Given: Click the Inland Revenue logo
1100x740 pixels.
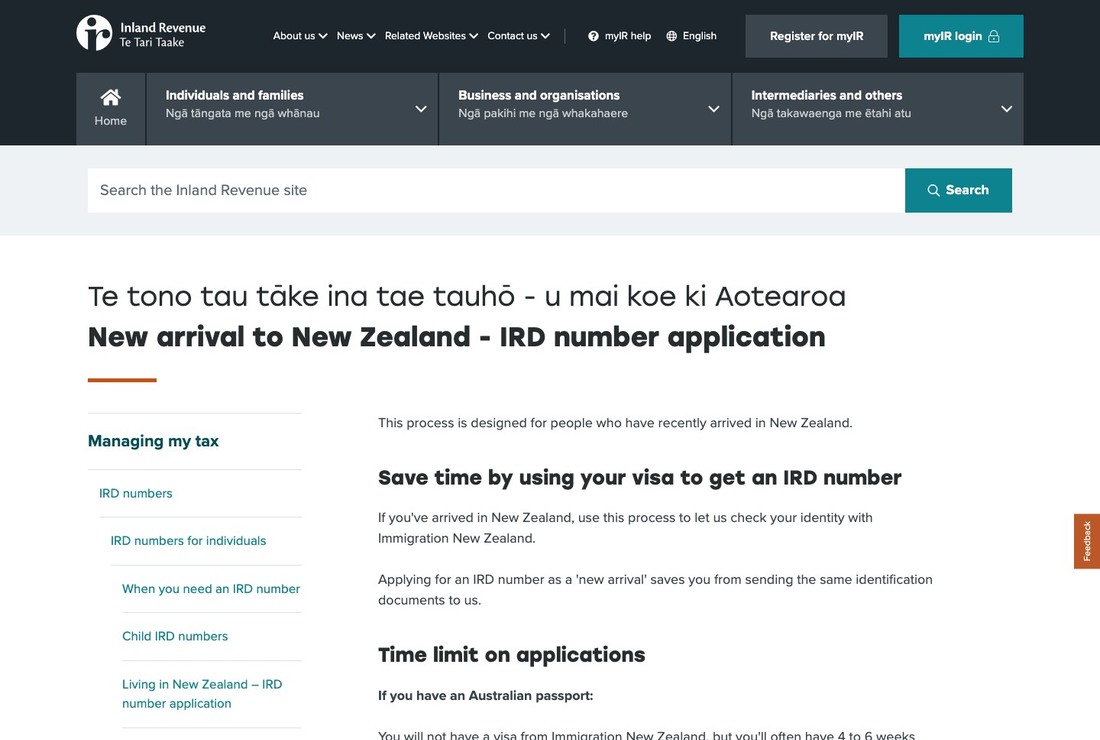Looking at the screenshot, I should point(141,34).
